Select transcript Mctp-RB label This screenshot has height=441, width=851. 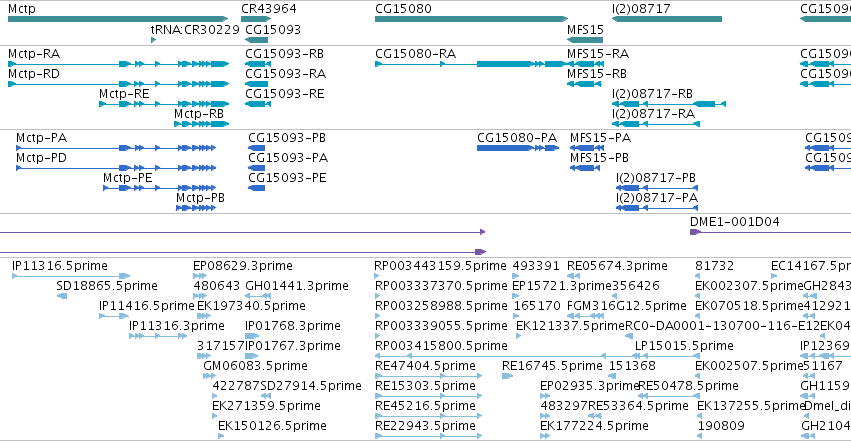(x=199, y=114)
